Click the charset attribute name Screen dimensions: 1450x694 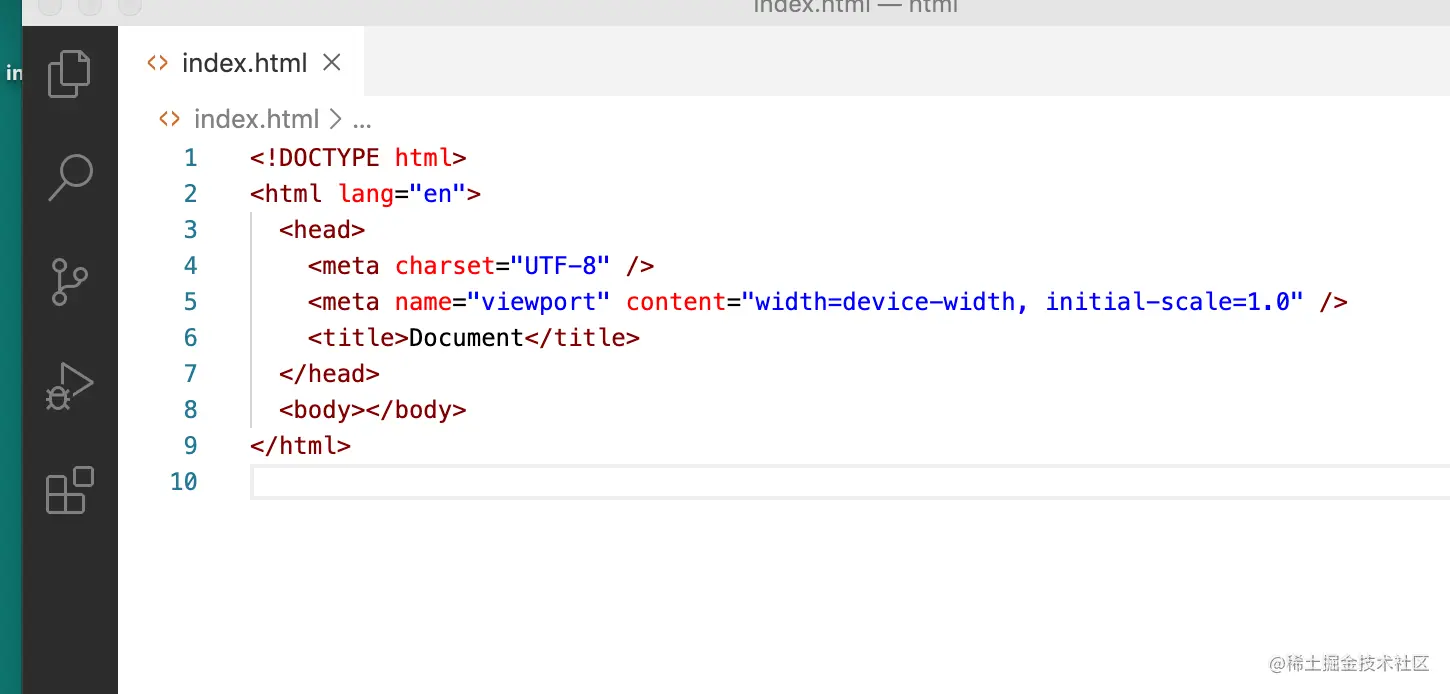tap(445, 266)
